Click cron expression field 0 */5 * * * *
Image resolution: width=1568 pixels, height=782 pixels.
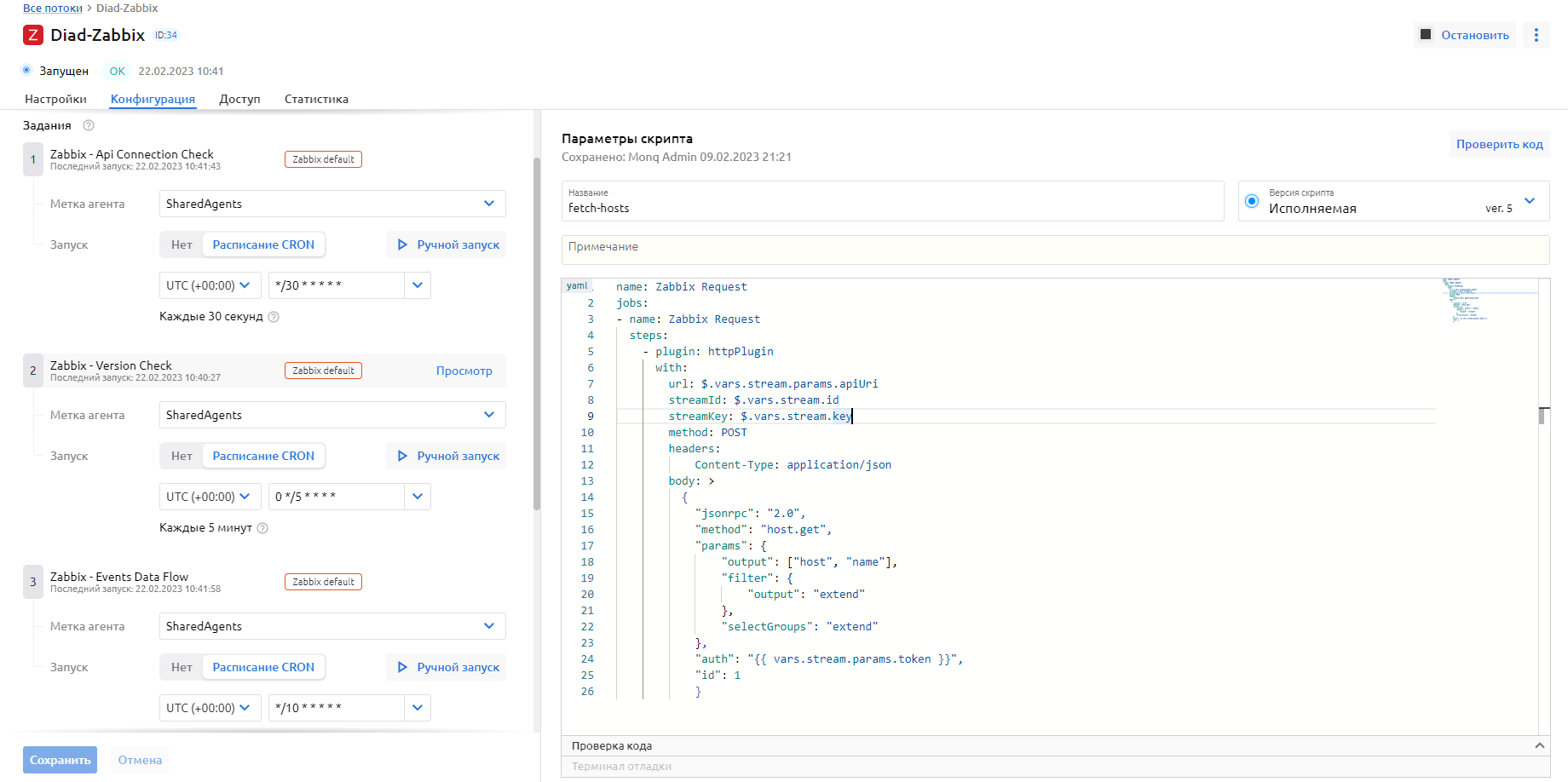(x=337, y=497)
